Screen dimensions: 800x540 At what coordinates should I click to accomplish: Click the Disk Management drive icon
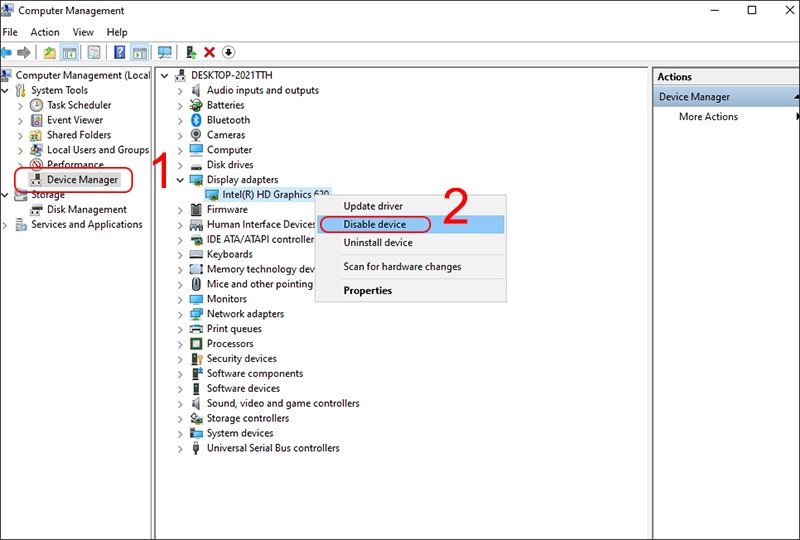point(36,210)
